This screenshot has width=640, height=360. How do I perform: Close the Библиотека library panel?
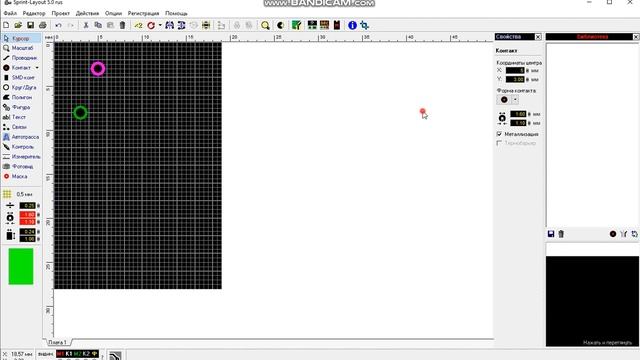pyautogui.click(x=636, y=37)
